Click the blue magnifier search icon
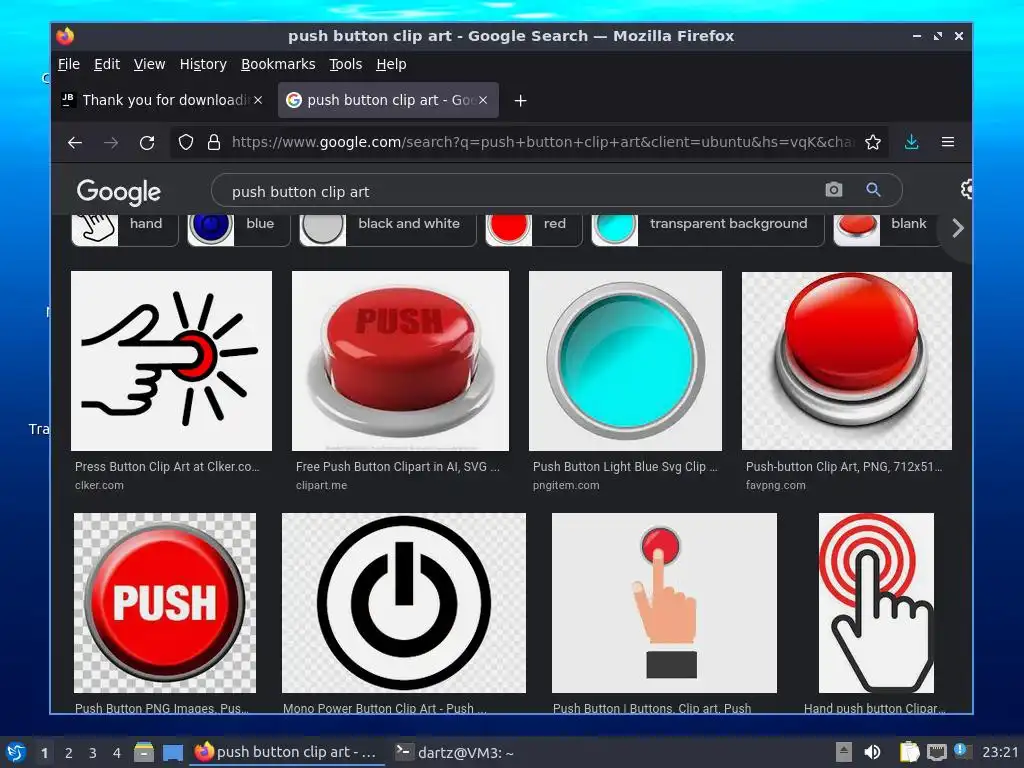The image size is (1024, 768). coord(873,190)
